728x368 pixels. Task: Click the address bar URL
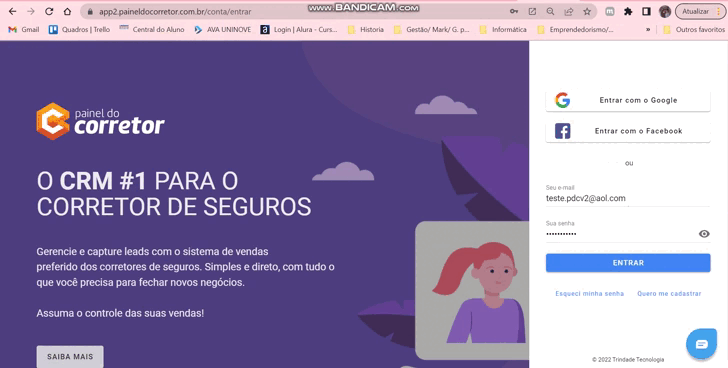pos(175,12)
